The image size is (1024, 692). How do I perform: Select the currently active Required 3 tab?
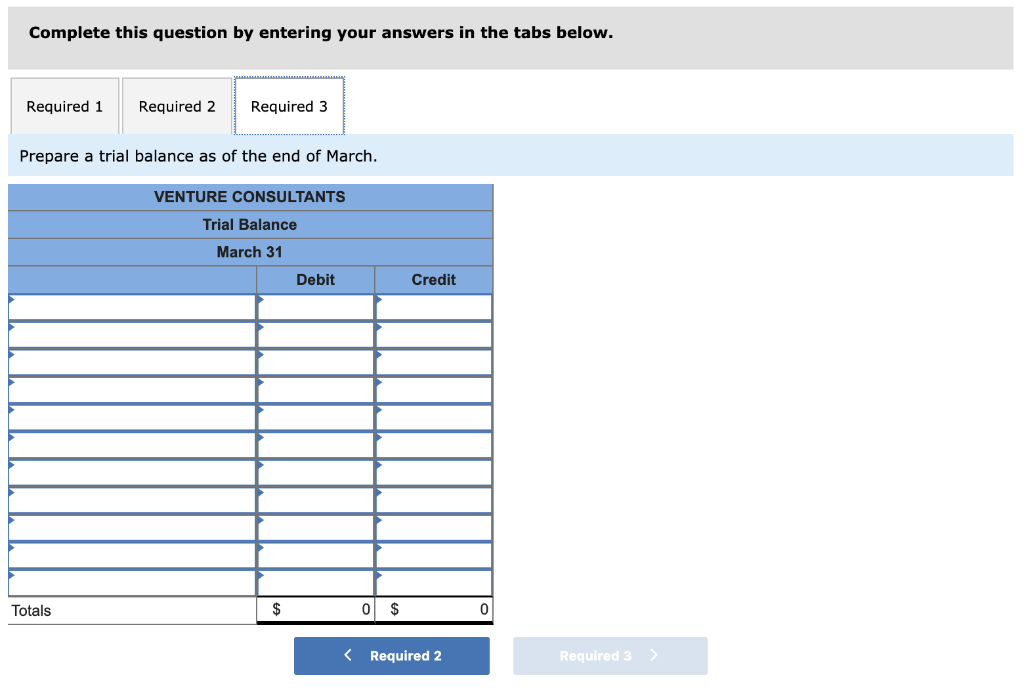pos(289,106)
